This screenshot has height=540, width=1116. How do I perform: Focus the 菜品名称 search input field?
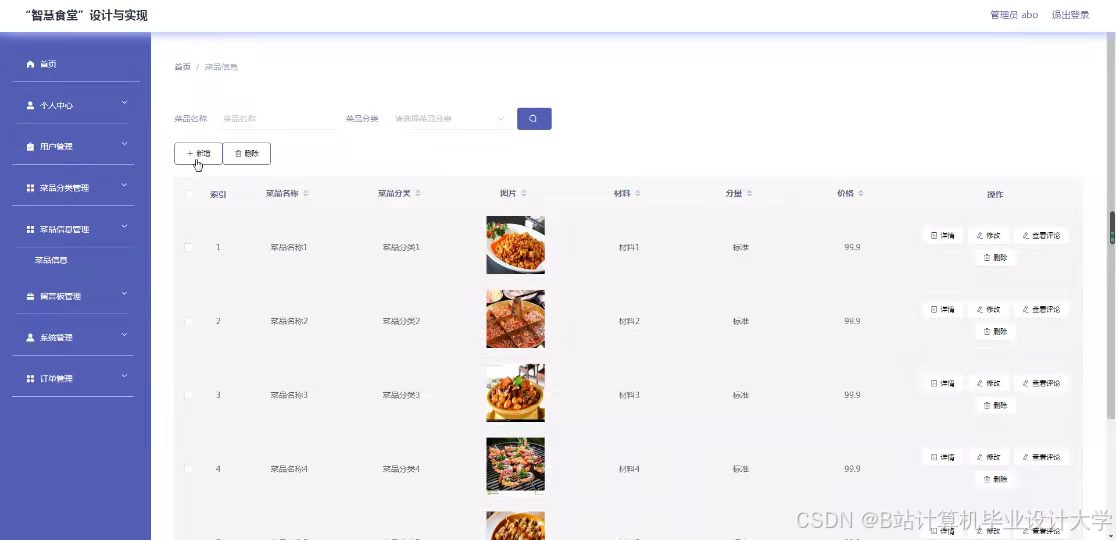(276, 119)
